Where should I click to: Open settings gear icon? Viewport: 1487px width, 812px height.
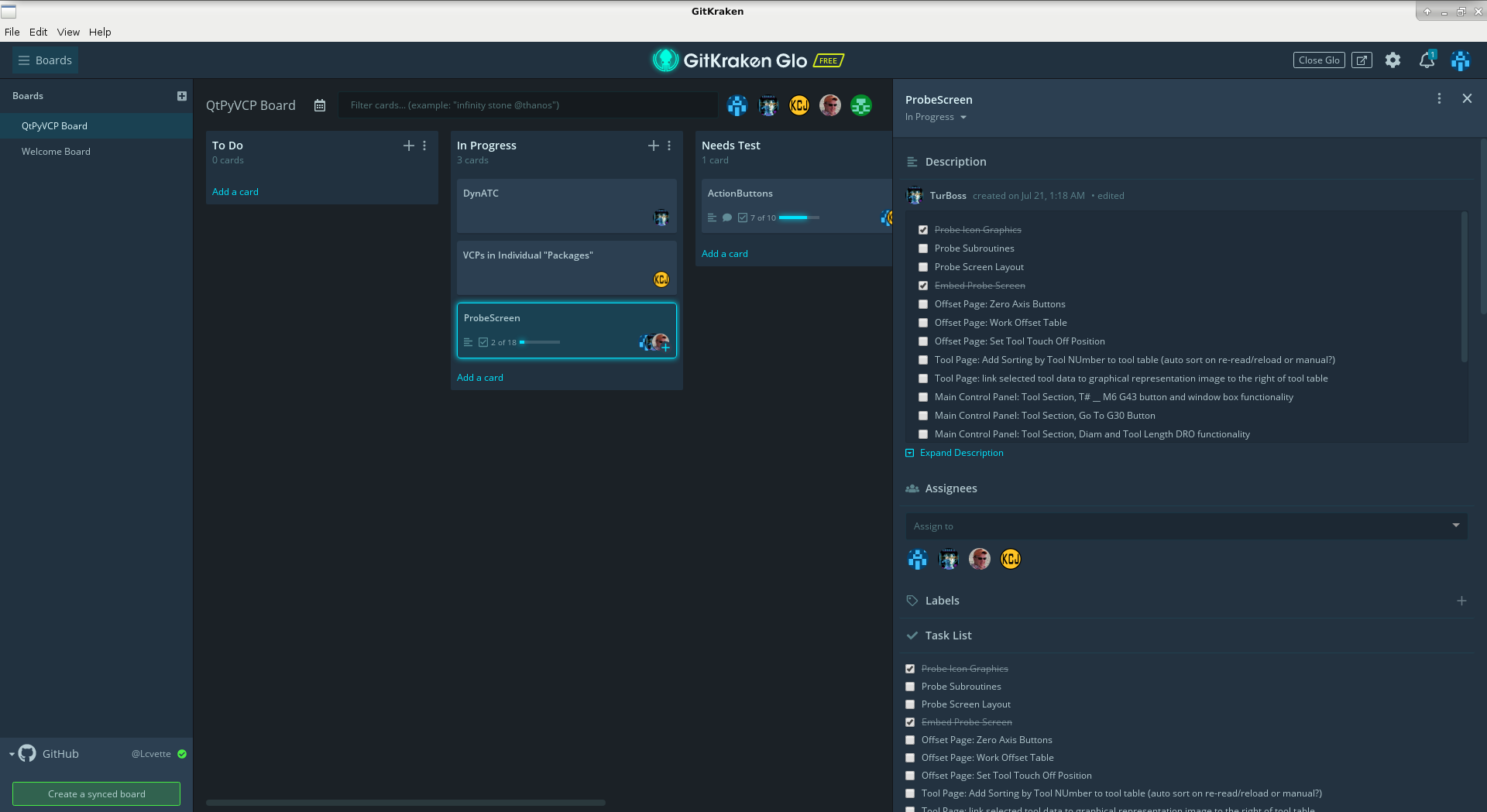click(1393, 60)
